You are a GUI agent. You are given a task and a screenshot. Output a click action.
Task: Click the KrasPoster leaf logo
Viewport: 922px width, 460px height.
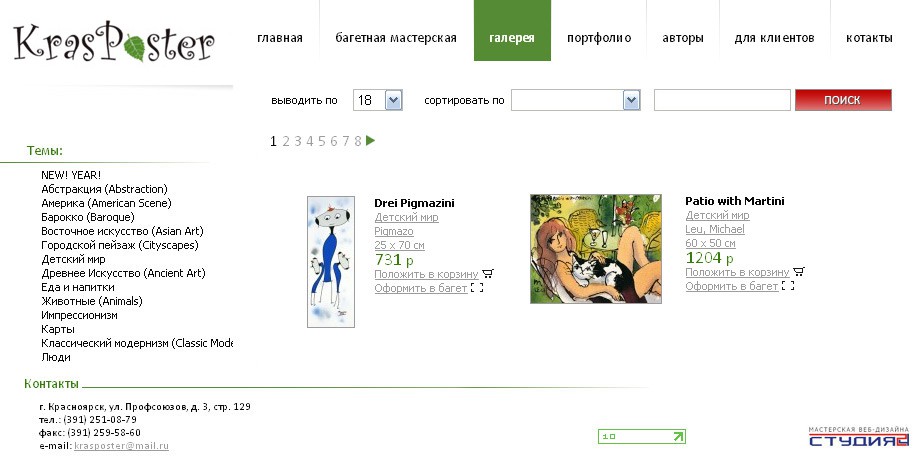click(114, 42)
